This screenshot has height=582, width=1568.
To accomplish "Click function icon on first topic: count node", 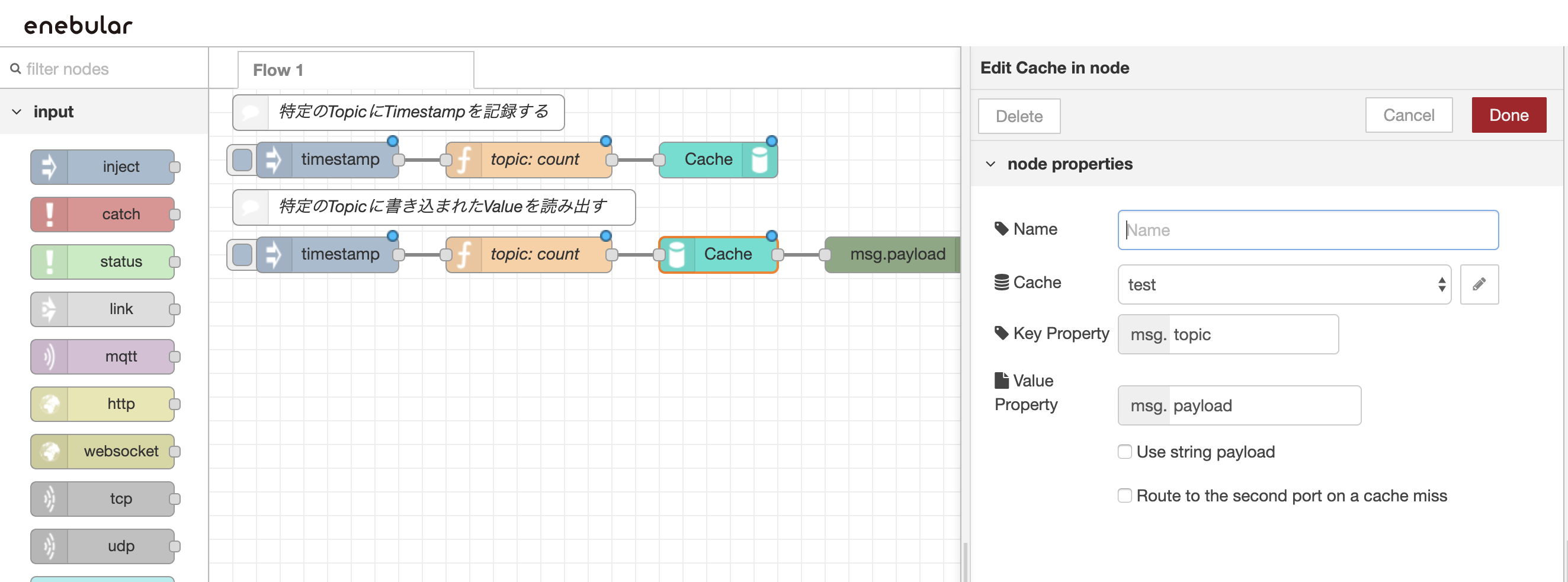I will pos(464,160).
